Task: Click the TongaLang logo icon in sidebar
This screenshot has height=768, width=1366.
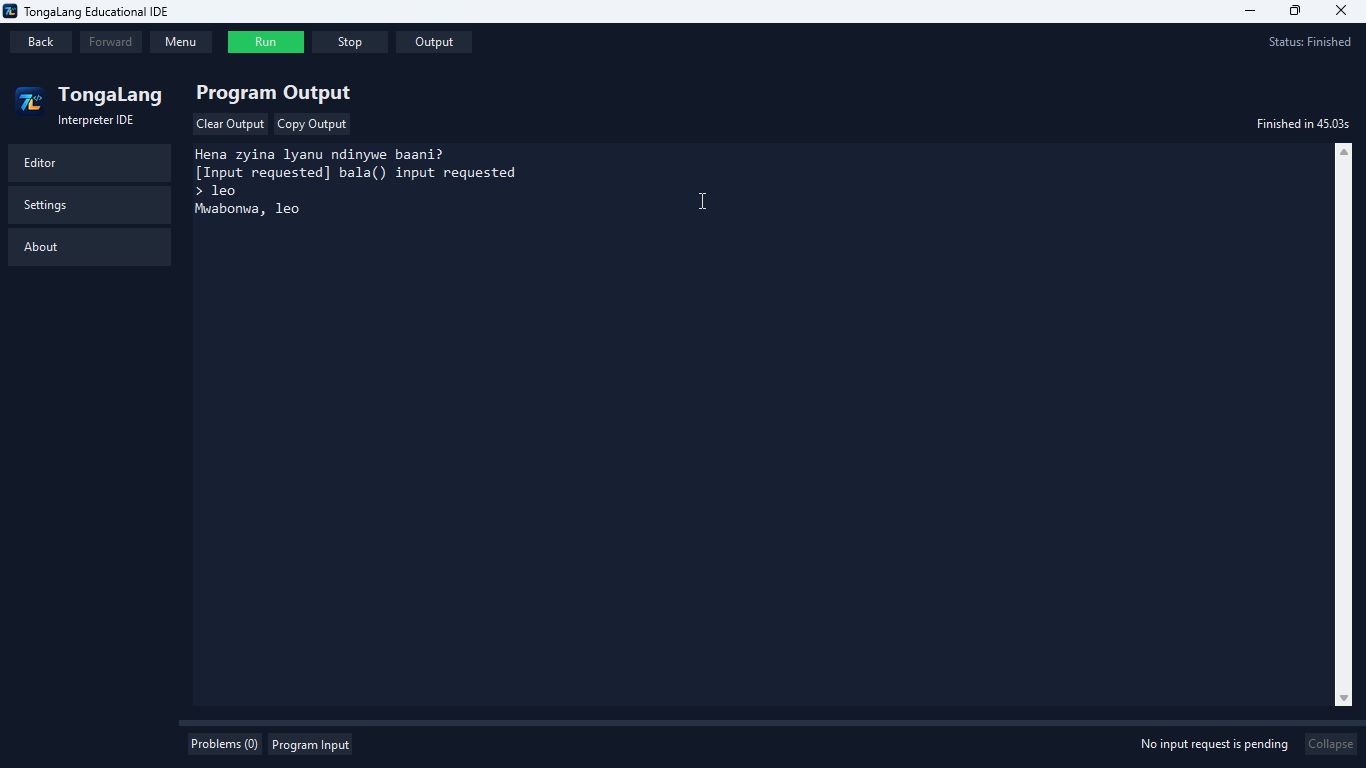Action: (x=29, y=101)
